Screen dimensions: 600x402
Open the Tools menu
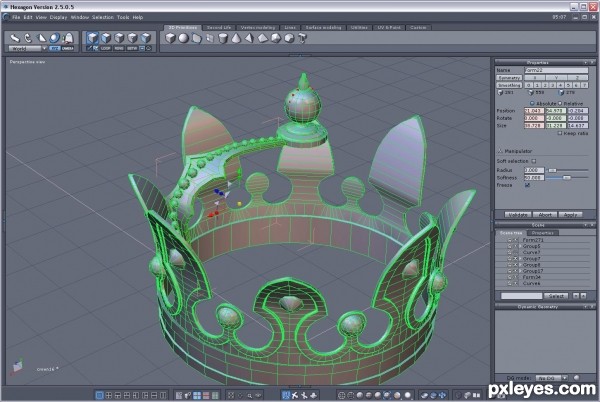pyautogui.click(x=123, y=17)
